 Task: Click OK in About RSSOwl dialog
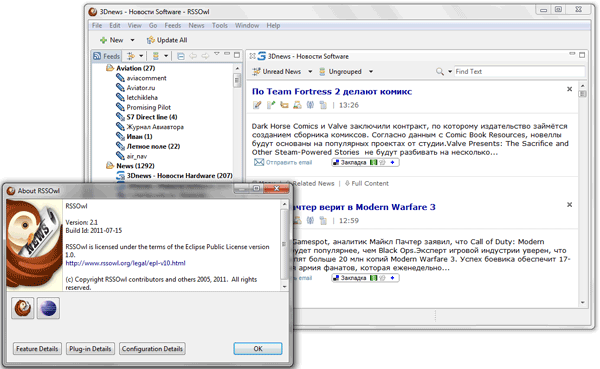point(258,349)
